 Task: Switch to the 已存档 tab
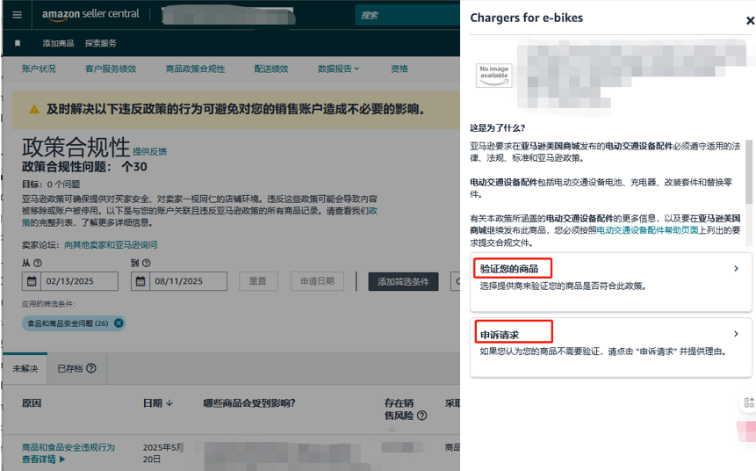77,368
